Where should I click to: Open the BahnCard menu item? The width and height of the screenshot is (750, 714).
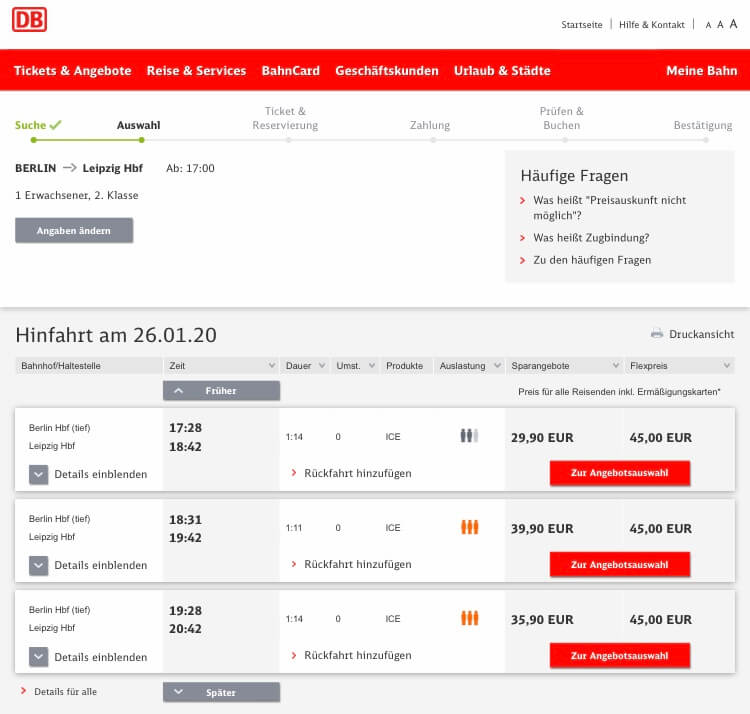tap(290, 71)
